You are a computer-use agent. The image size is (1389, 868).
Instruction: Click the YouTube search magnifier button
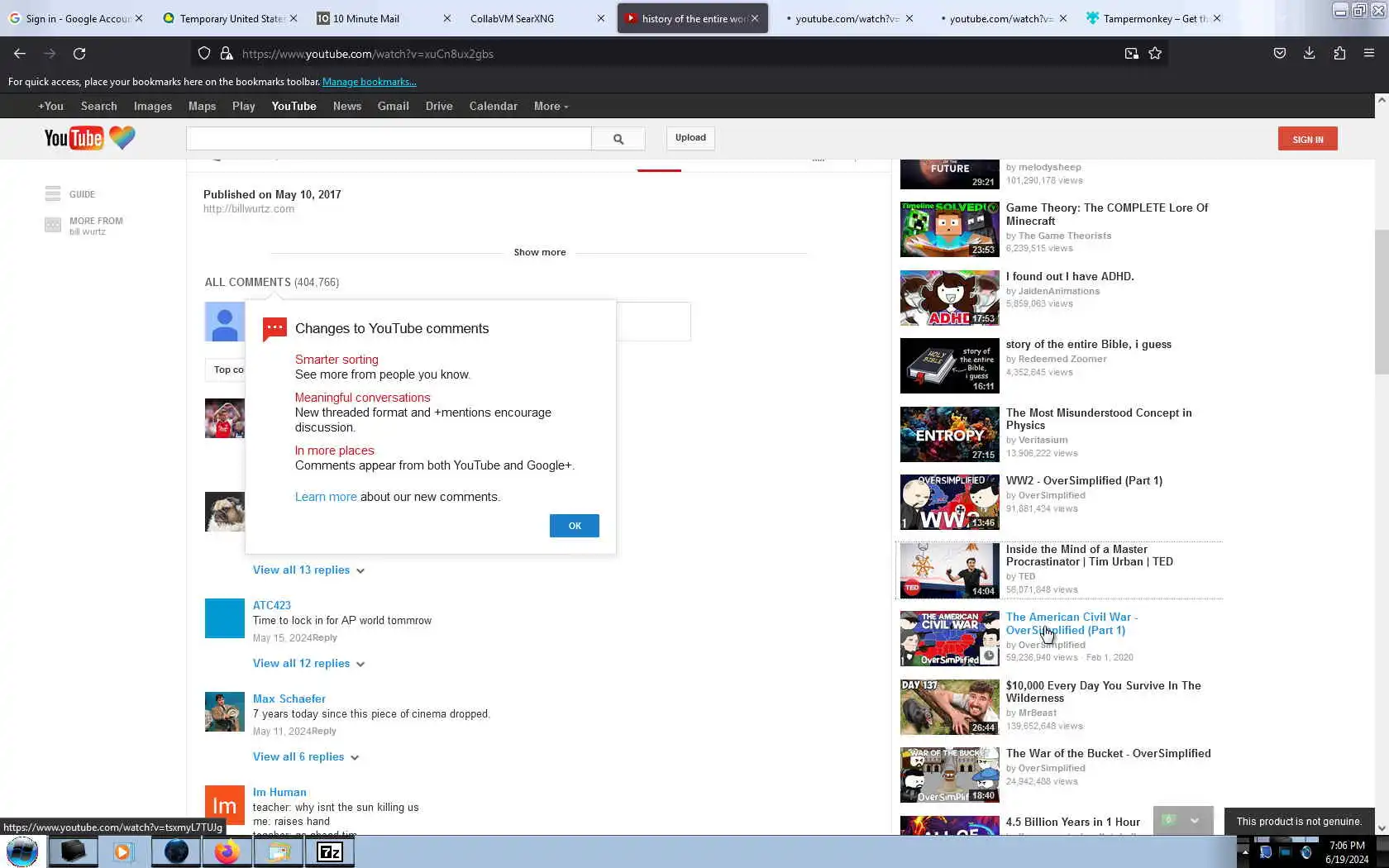tap(618, 139)
